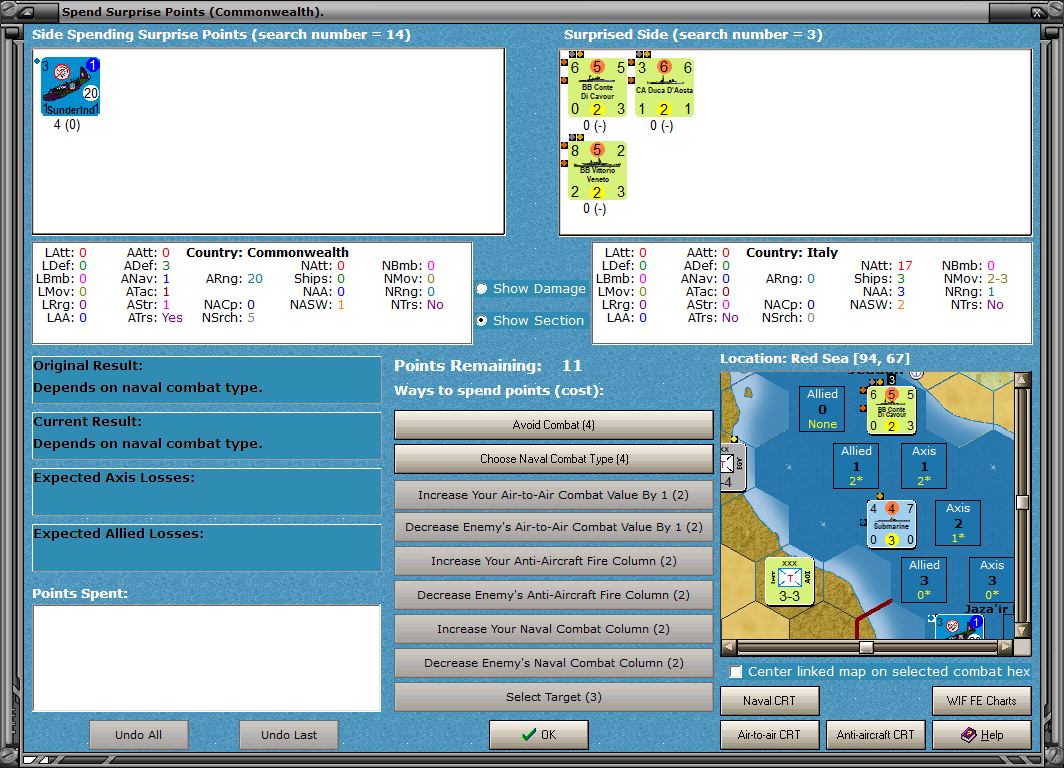Click the Axis 1 sea box section

[924, 466]
